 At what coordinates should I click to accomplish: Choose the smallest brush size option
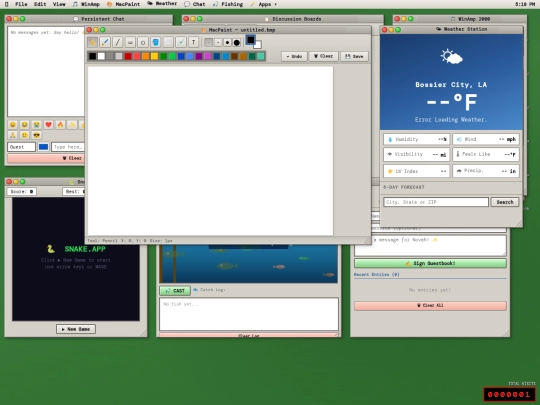pyautogui.click(x=208, y=43)
